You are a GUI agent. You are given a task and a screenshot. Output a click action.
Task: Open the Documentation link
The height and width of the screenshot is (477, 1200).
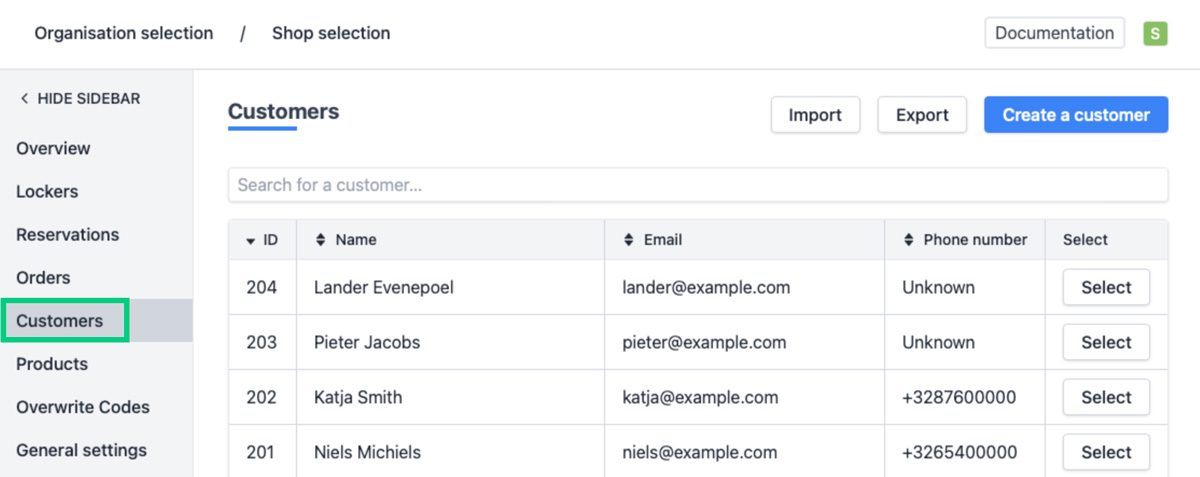click(1054, 33)
